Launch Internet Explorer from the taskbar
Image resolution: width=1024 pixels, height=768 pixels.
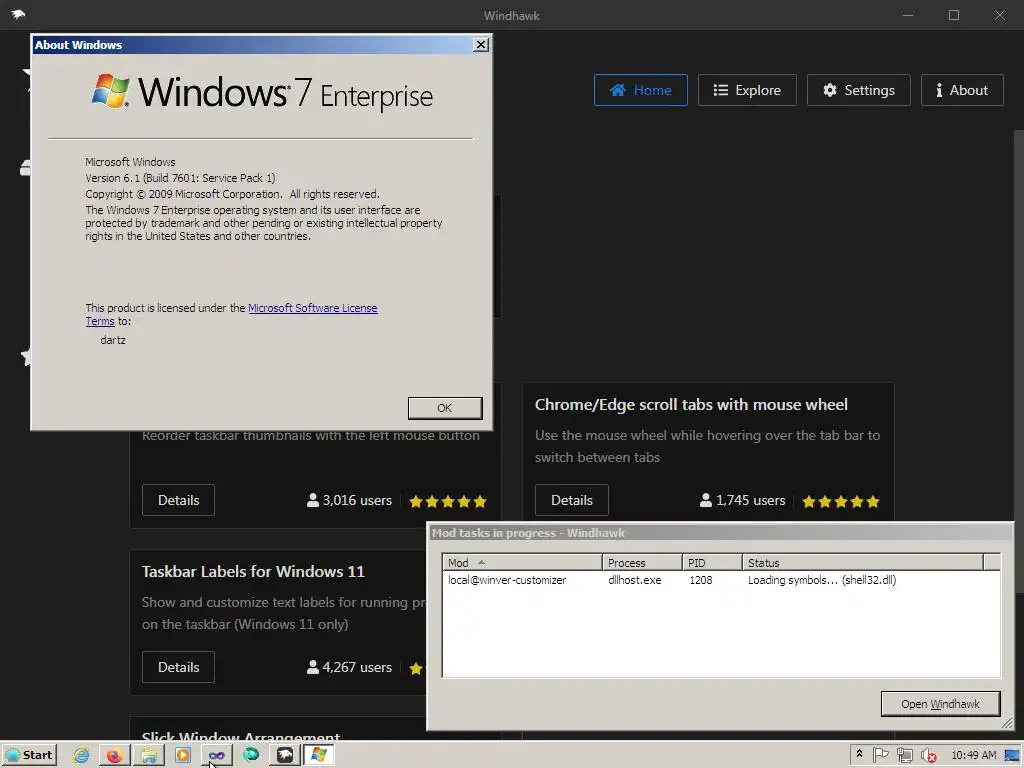[82, 755]
